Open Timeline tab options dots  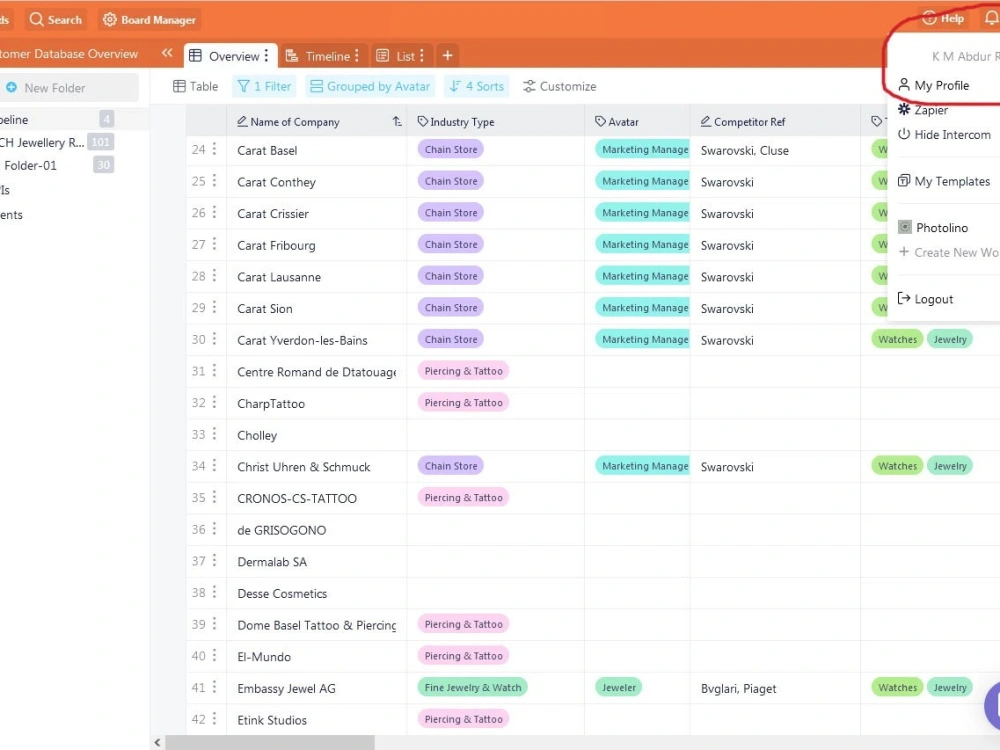click(357, 56)
